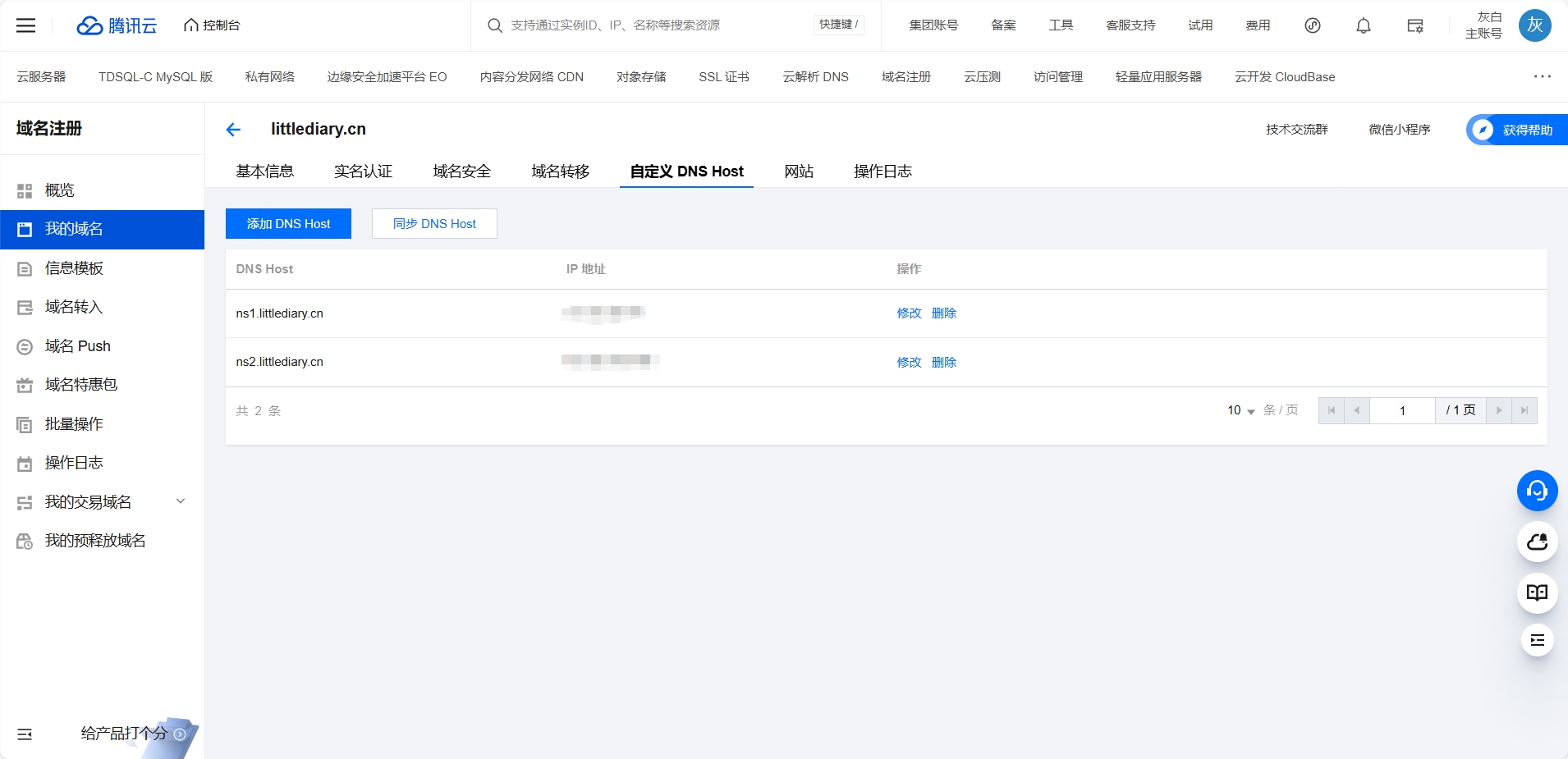Click the 信息模板 sidebar icon

click(25, 269)
